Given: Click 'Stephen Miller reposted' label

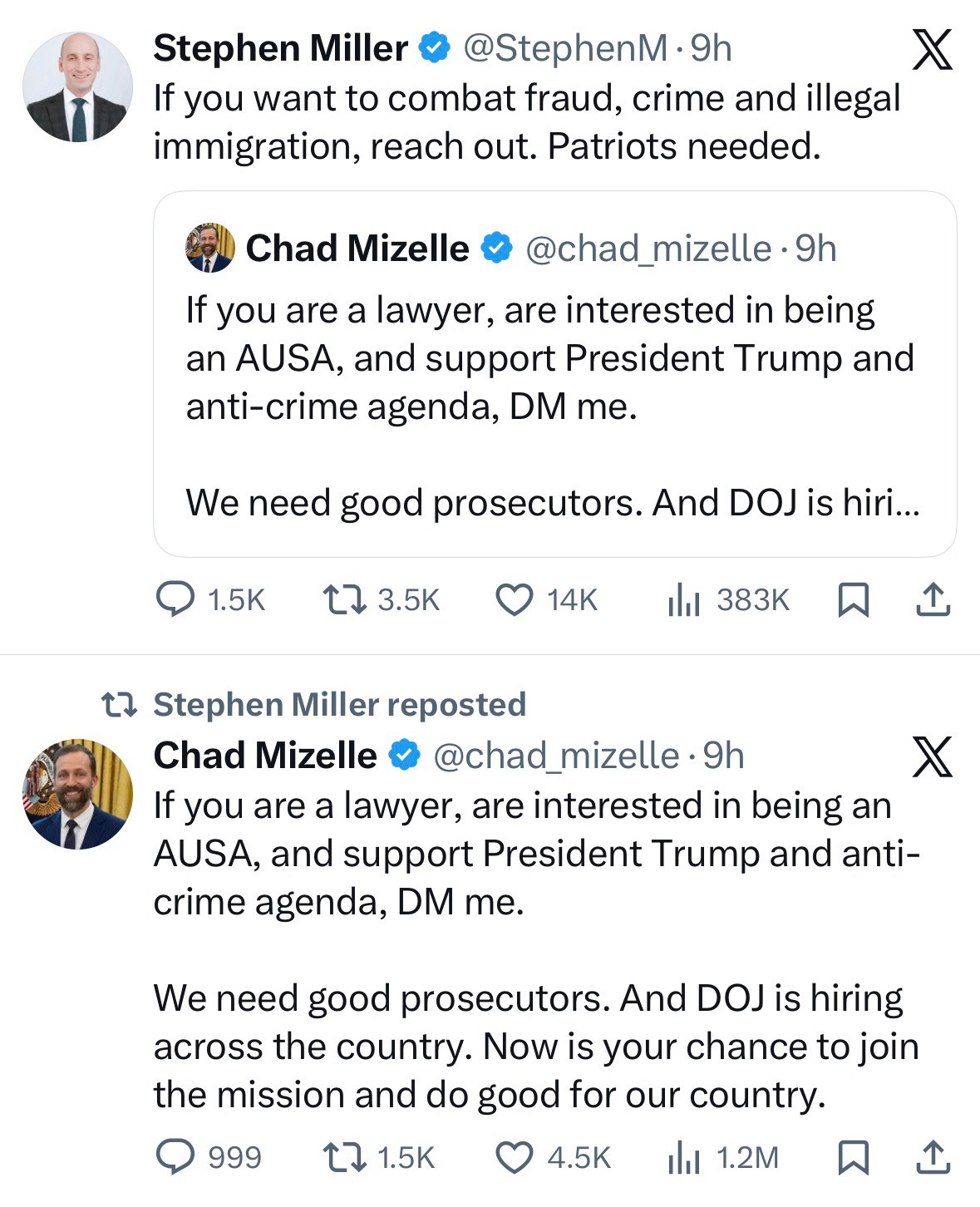Looking at the screenshot, I should point(339,704).
